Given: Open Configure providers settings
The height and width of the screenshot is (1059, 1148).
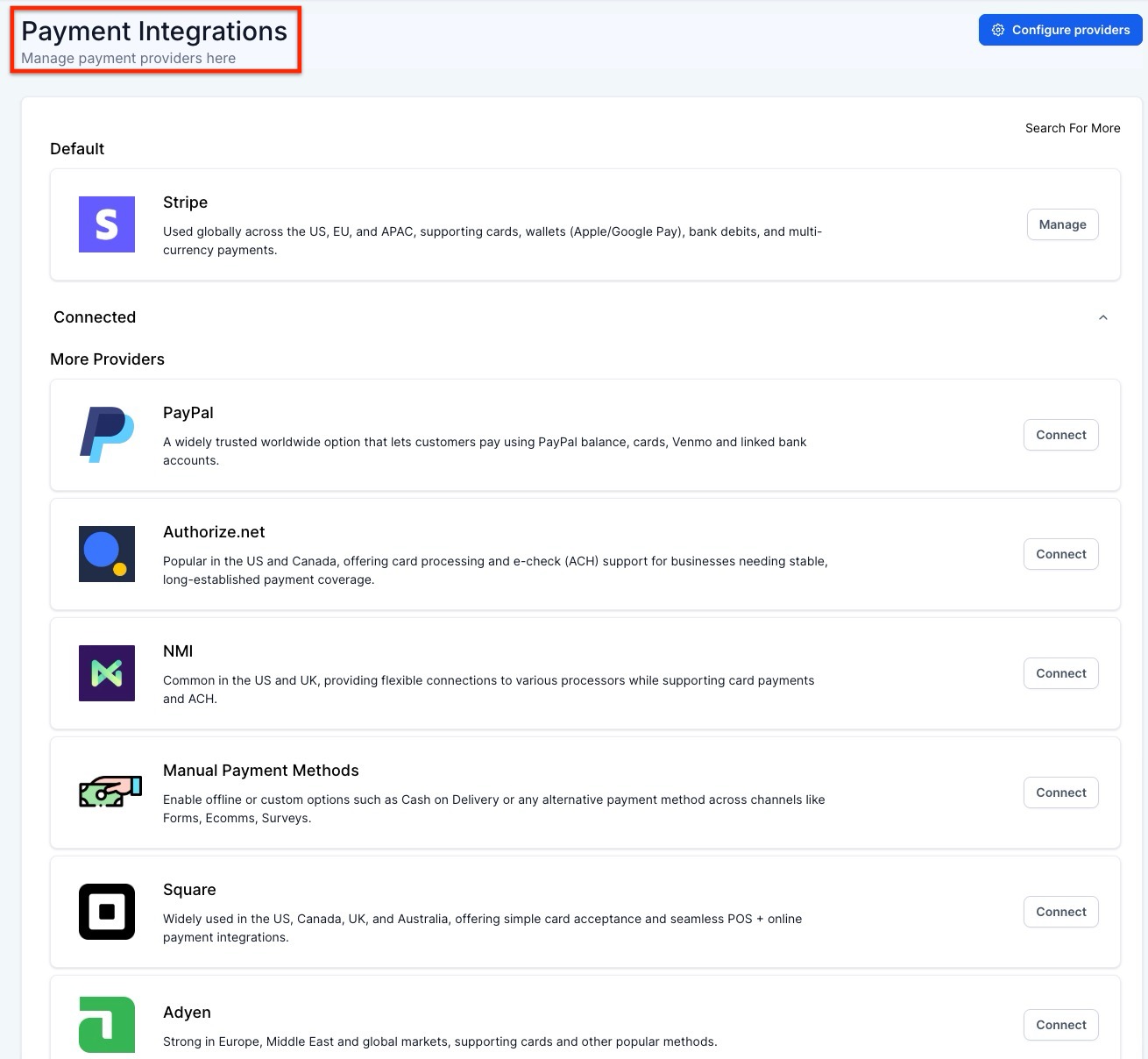Looking at the screenshot, I should (x=1060, y=30).
